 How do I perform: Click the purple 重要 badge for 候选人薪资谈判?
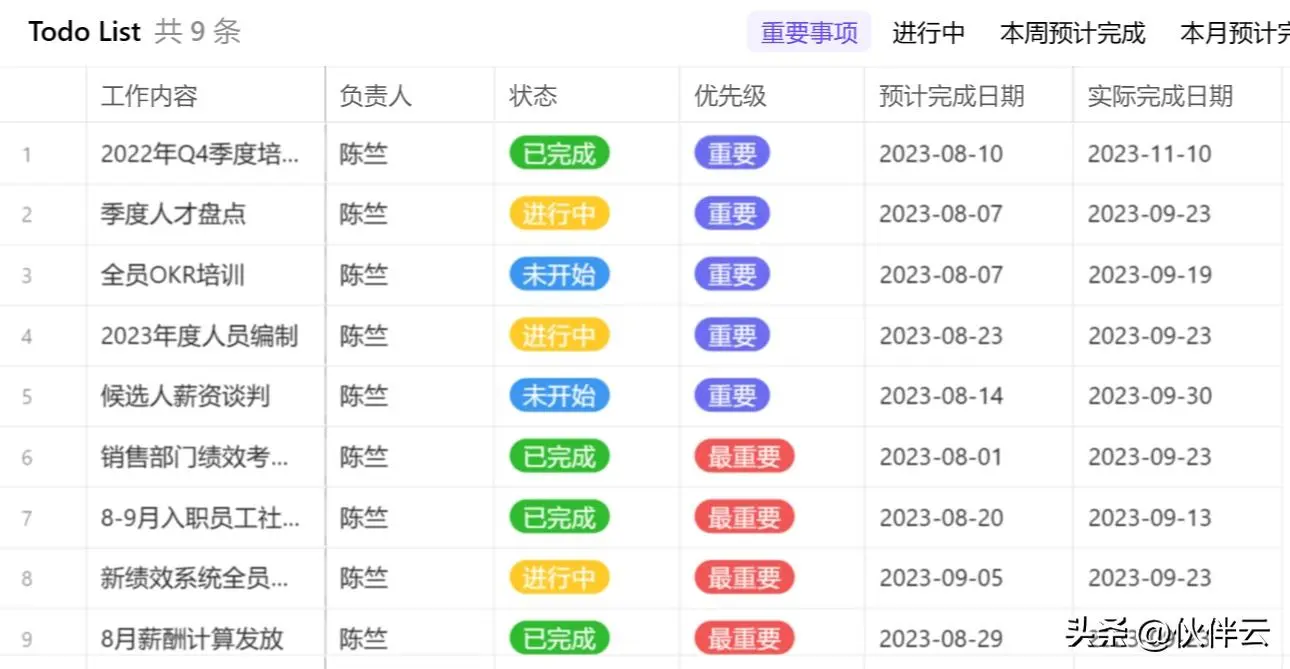[x=731, y=396]
